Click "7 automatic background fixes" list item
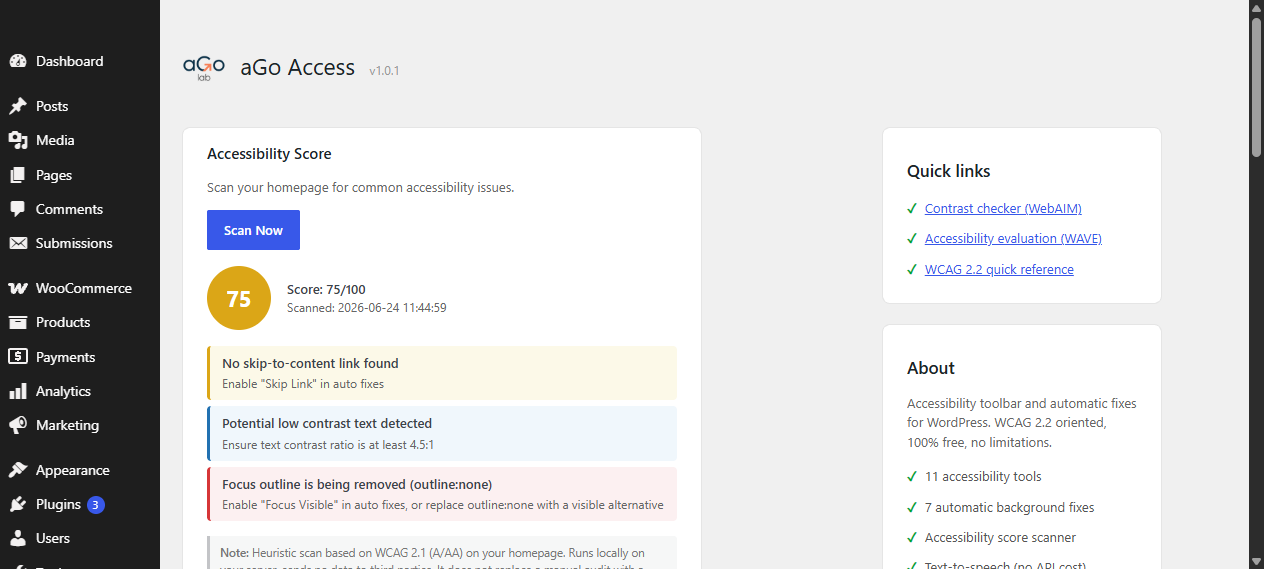Image resolution: width=1264 pixels, height=569 pixels. pos(1010,508)
